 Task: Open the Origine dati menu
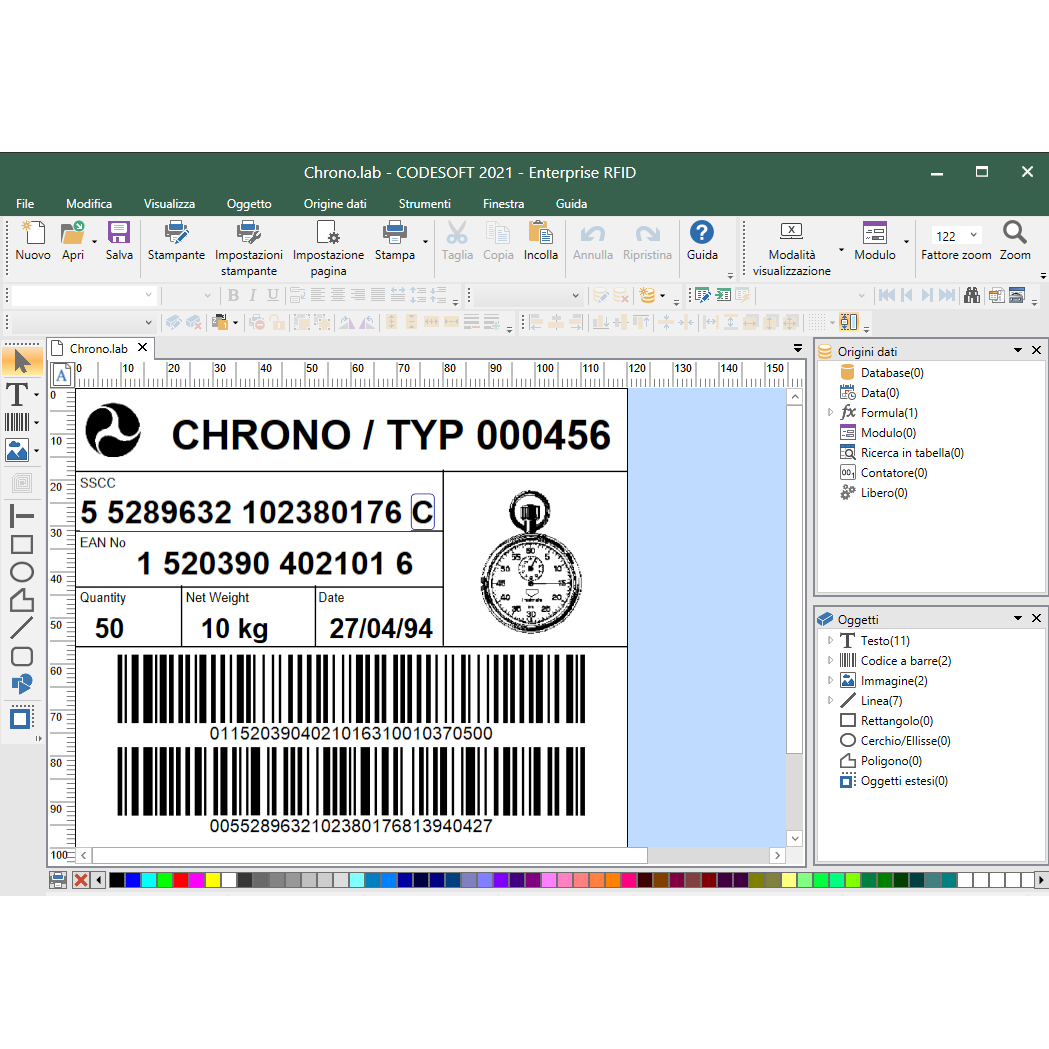(x=335, y=204)
